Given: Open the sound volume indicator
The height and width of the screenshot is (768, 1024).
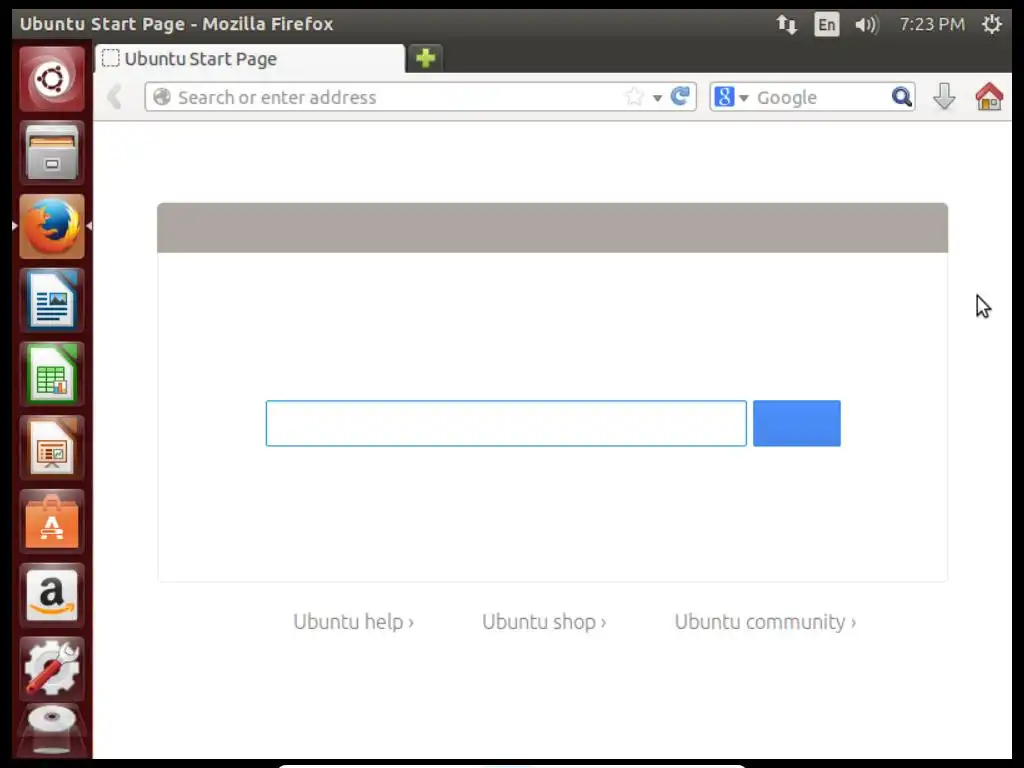Looking at the screenshot, I should tap(867, 25).
